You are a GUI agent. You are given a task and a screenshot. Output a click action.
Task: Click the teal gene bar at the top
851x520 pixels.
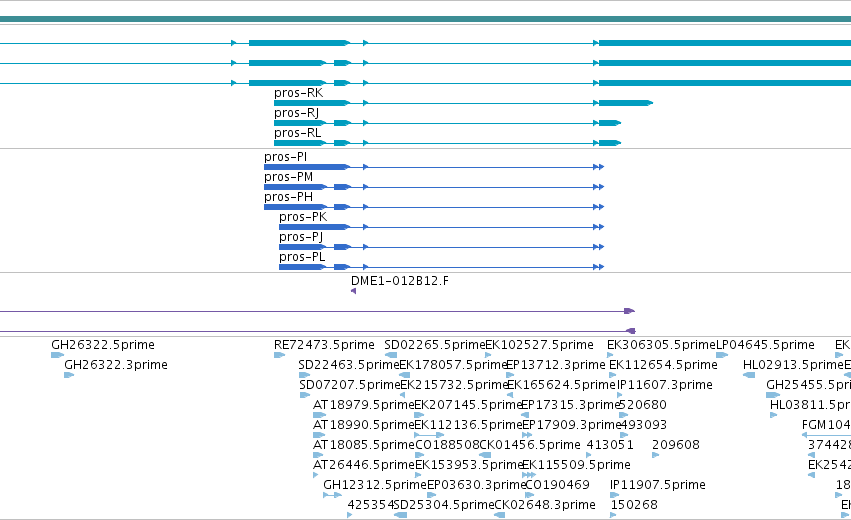pos(426,19)
